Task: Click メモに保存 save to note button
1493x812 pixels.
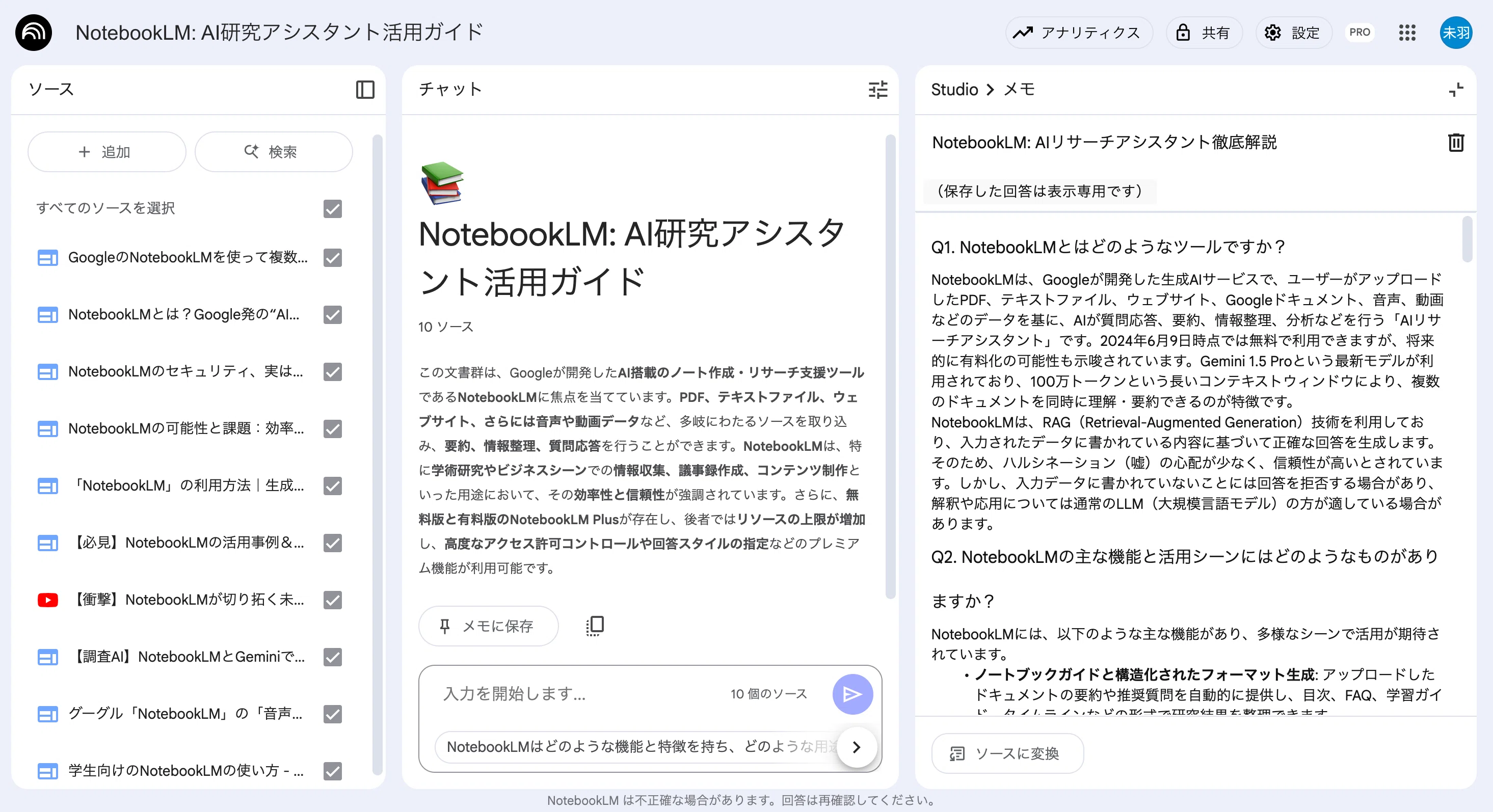Action: click(x=488, y=626)
